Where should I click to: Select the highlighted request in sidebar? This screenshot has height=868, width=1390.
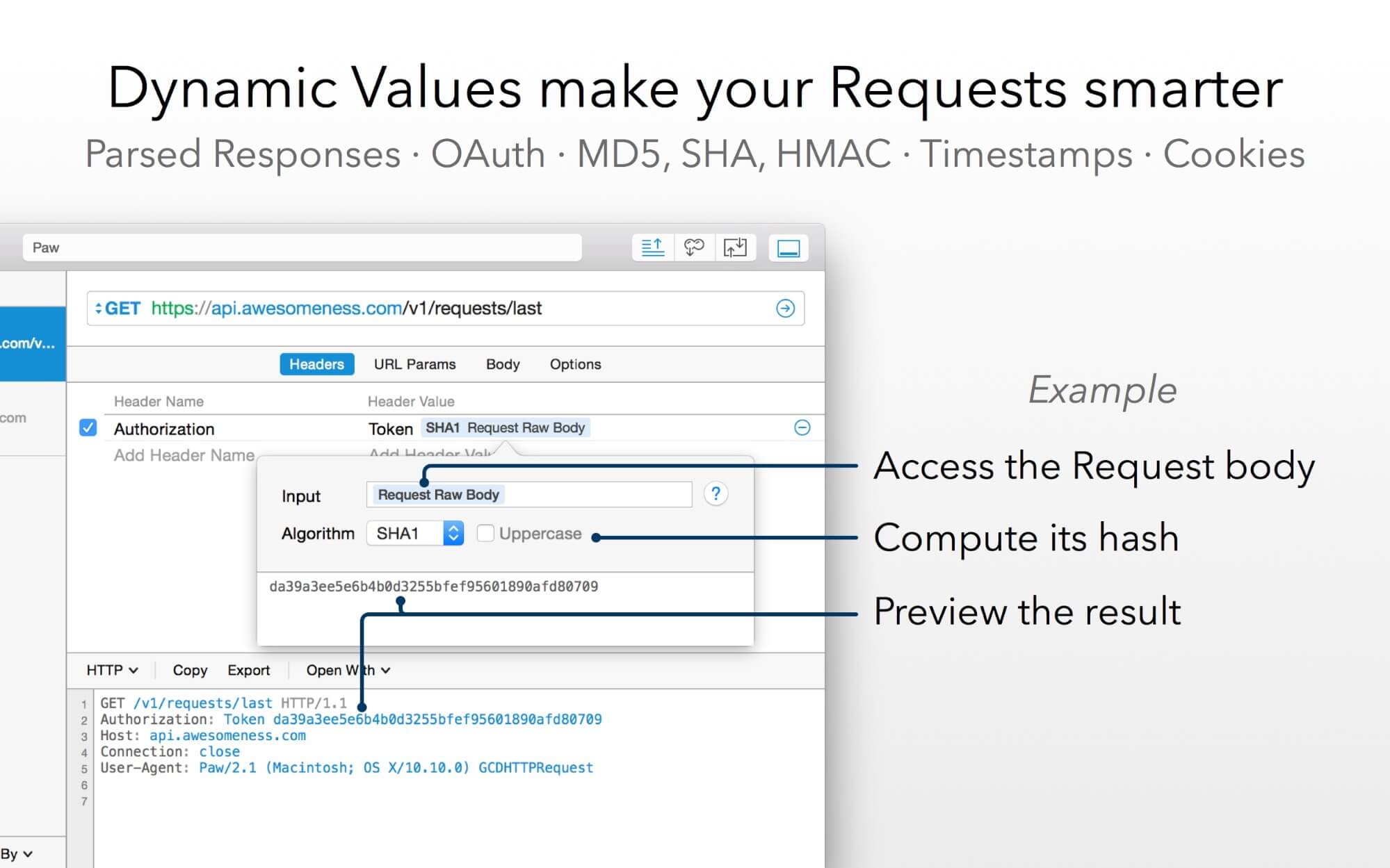tap(33, 343)
